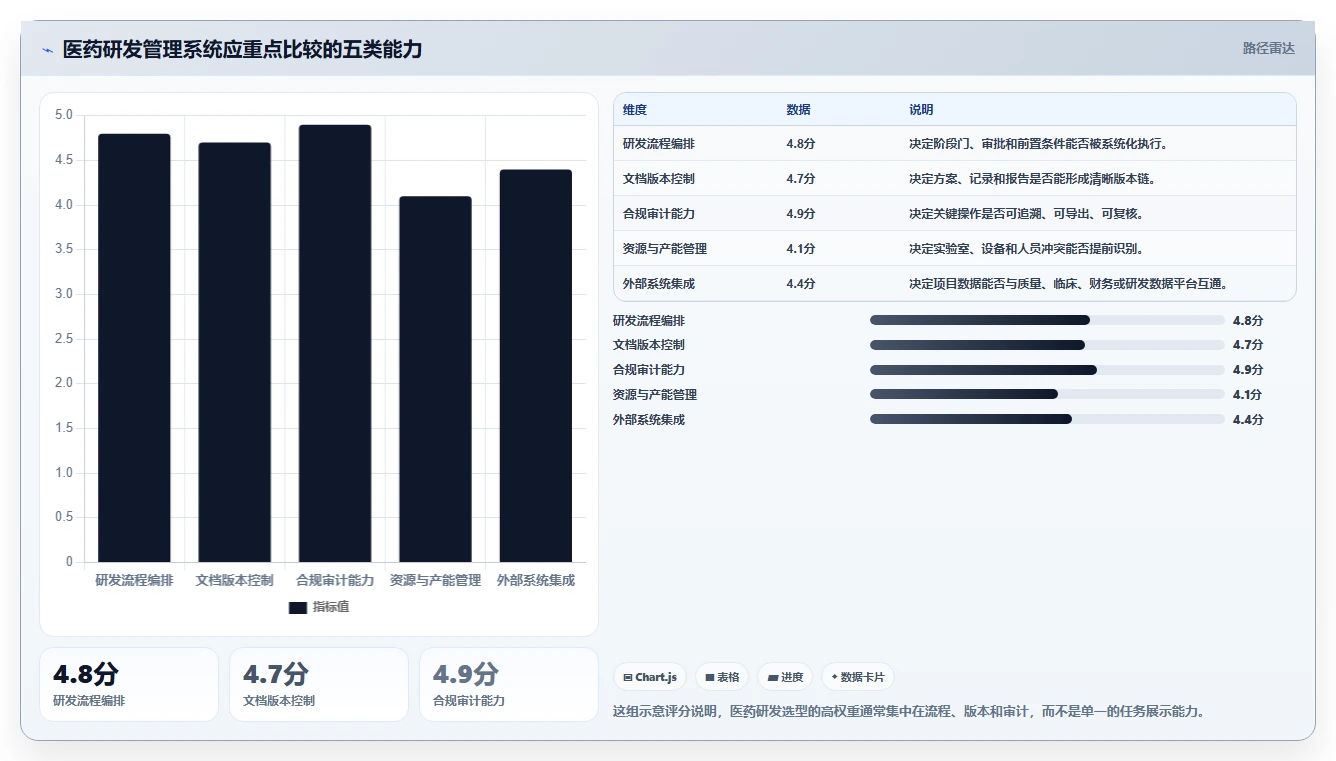Select the 资源与产能管理 table row cell
The image size is (1336, 761).
point(664,249)
